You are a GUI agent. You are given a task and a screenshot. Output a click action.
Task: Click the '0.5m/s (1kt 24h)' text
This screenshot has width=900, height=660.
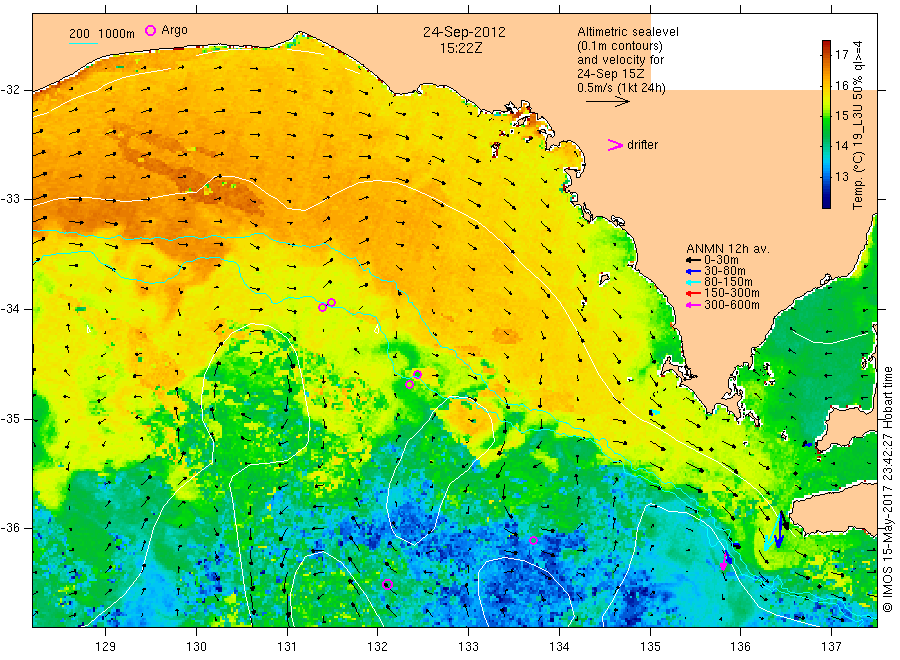(x=621, y=88)
